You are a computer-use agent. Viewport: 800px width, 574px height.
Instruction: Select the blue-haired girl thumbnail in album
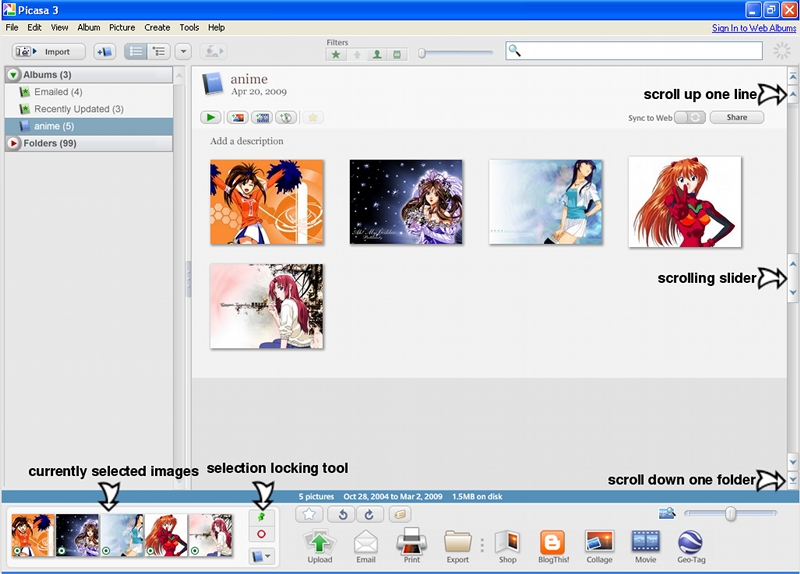click(545, 202)
